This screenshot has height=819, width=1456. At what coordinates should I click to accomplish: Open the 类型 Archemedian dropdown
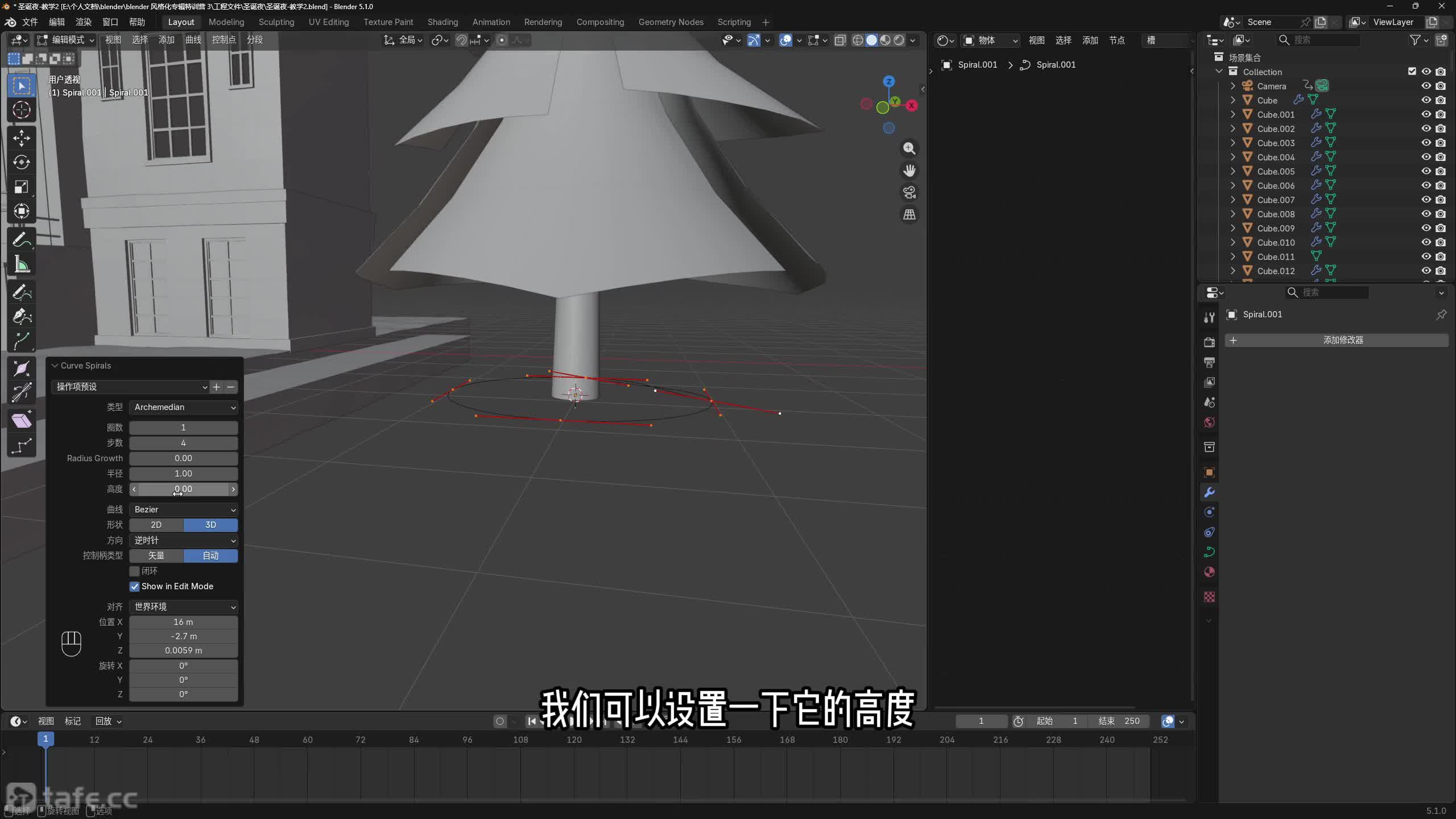click(x=183, y=407)
